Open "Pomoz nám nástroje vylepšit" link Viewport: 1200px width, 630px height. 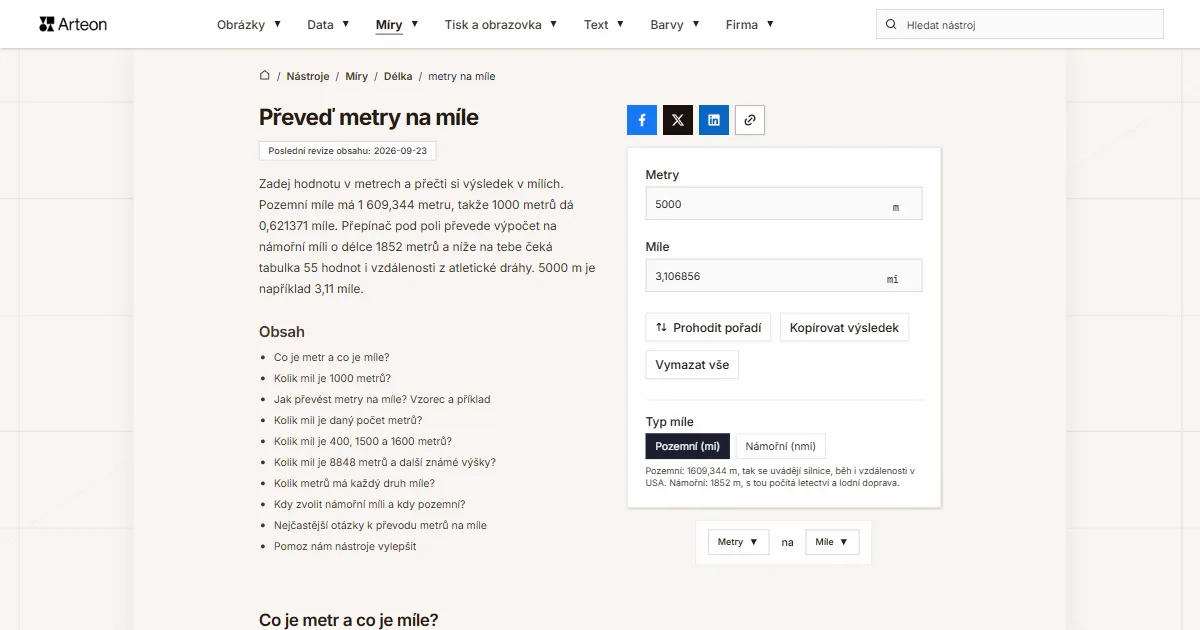click(x=345, y=546)
